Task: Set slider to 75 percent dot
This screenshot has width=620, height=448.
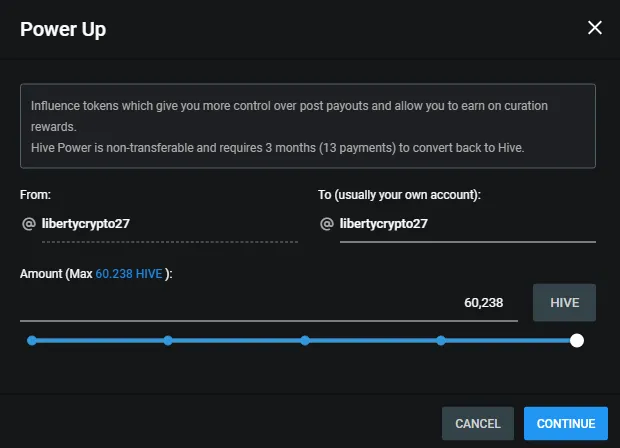Action: click(441, 340)
